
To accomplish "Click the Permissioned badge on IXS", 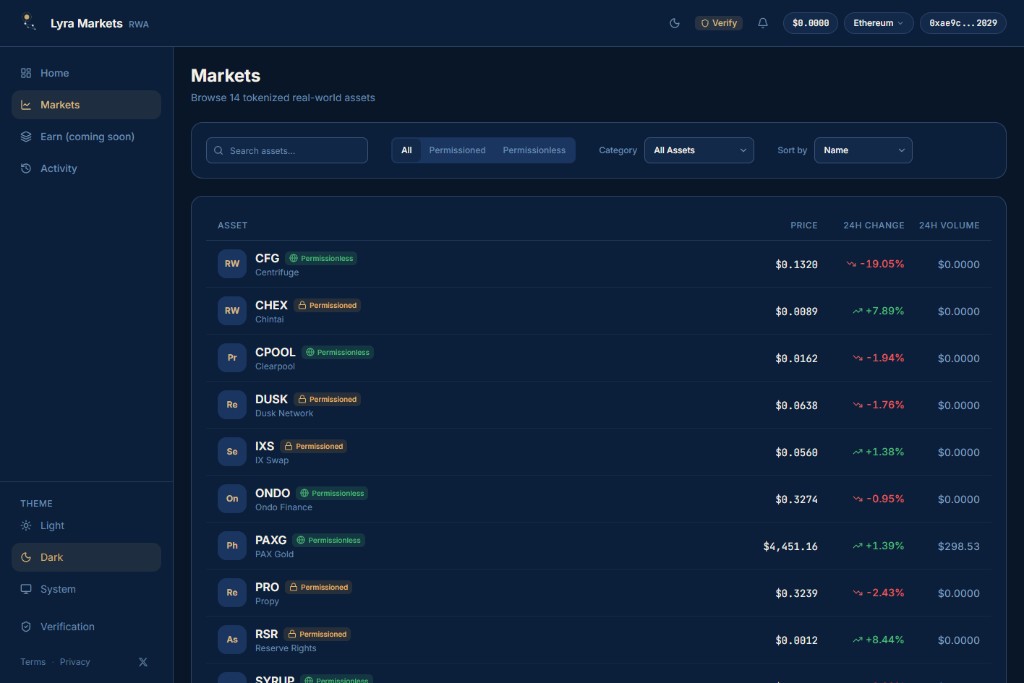I will coord(313,447).
